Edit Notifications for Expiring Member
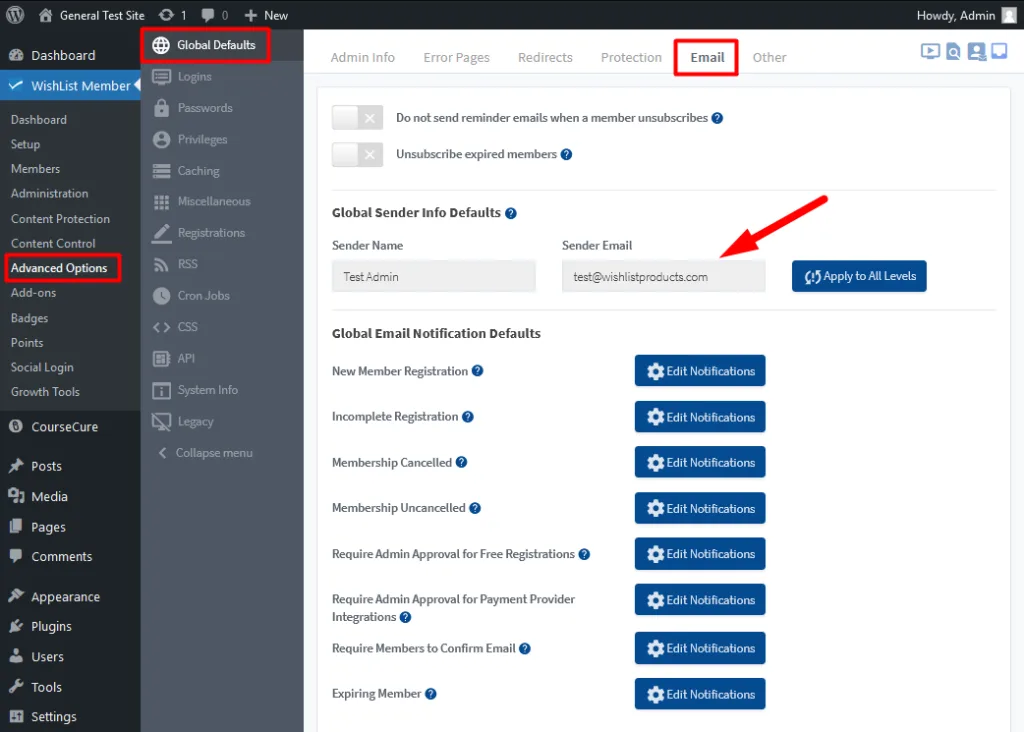1024x732 pixels. click(x=699, y=694)
